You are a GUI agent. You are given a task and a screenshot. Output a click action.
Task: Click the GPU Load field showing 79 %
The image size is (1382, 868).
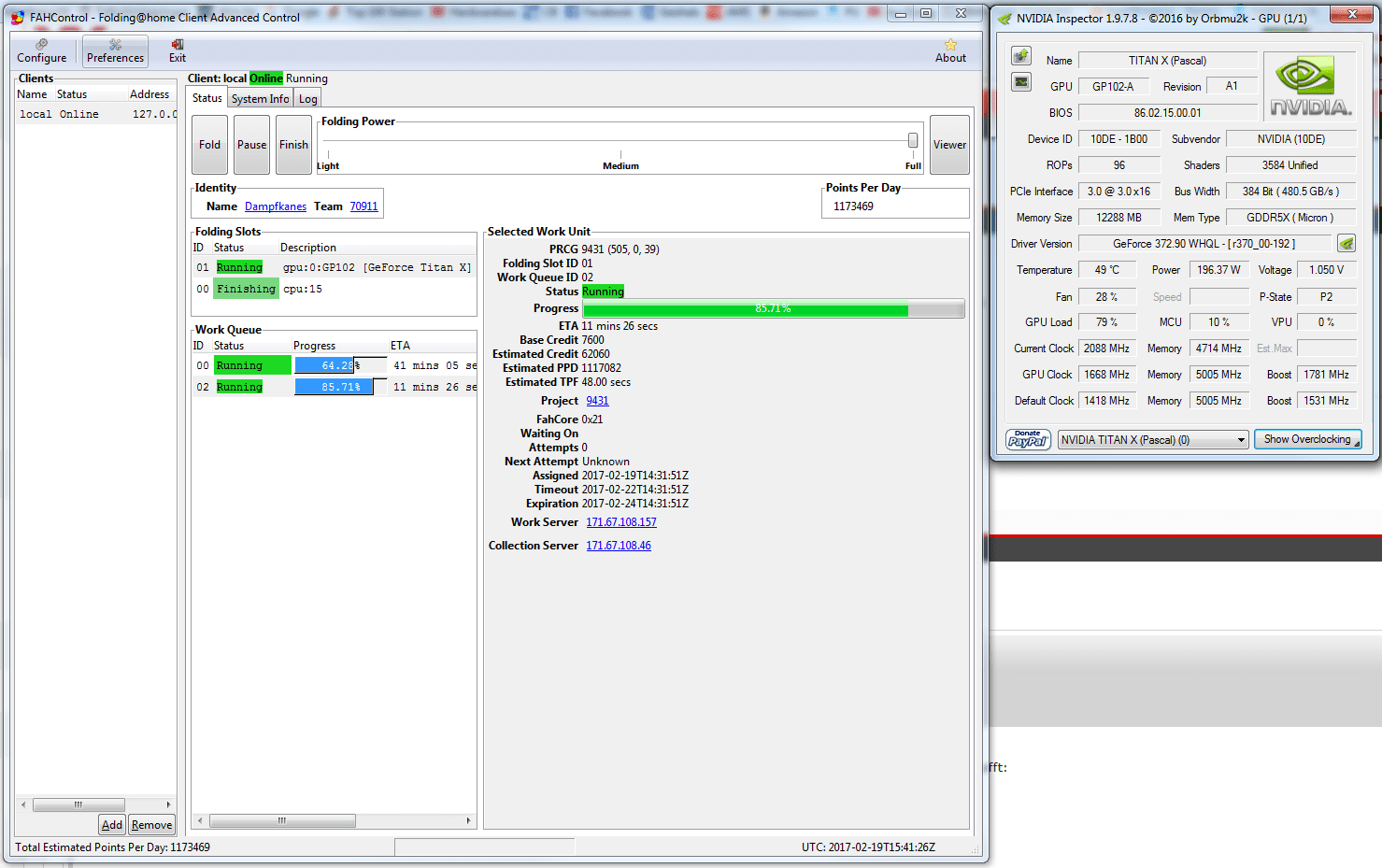click(1106, 322)
